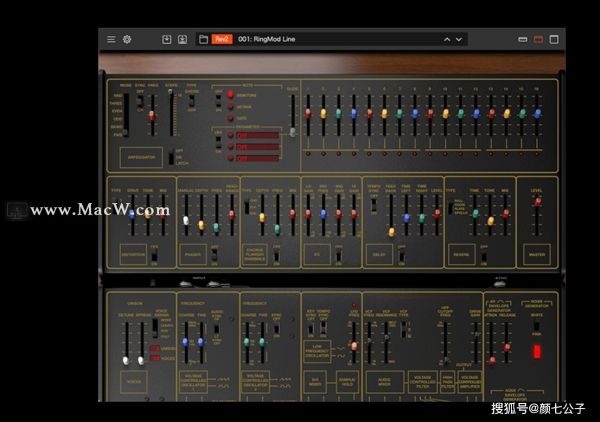Viewport: 600px width, 422px height.
Task: Click the yellow Delay Feedback slider cap
Action: point(391,232)
